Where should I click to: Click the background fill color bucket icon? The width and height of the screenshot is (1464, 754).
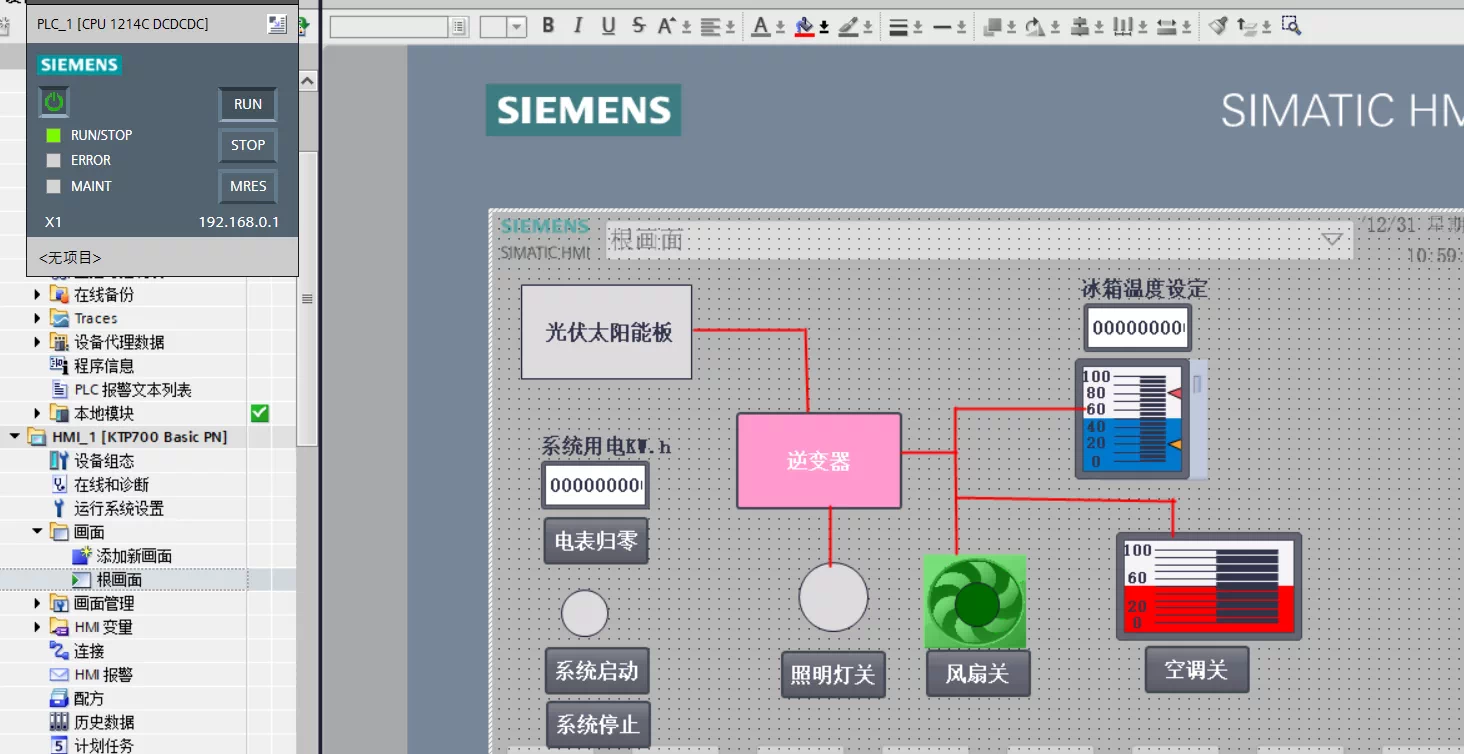tap(804, 27)
